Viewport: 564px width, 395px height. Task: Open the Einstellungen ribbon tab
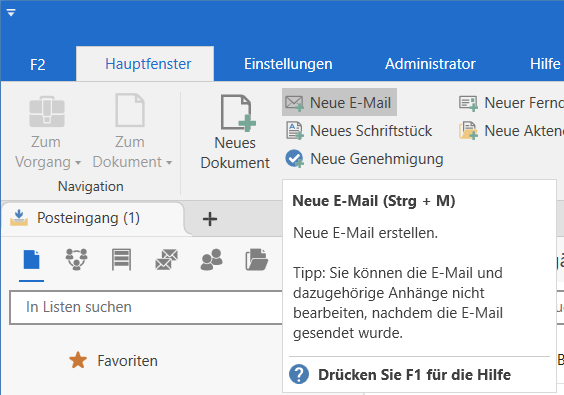click(288, 64)
